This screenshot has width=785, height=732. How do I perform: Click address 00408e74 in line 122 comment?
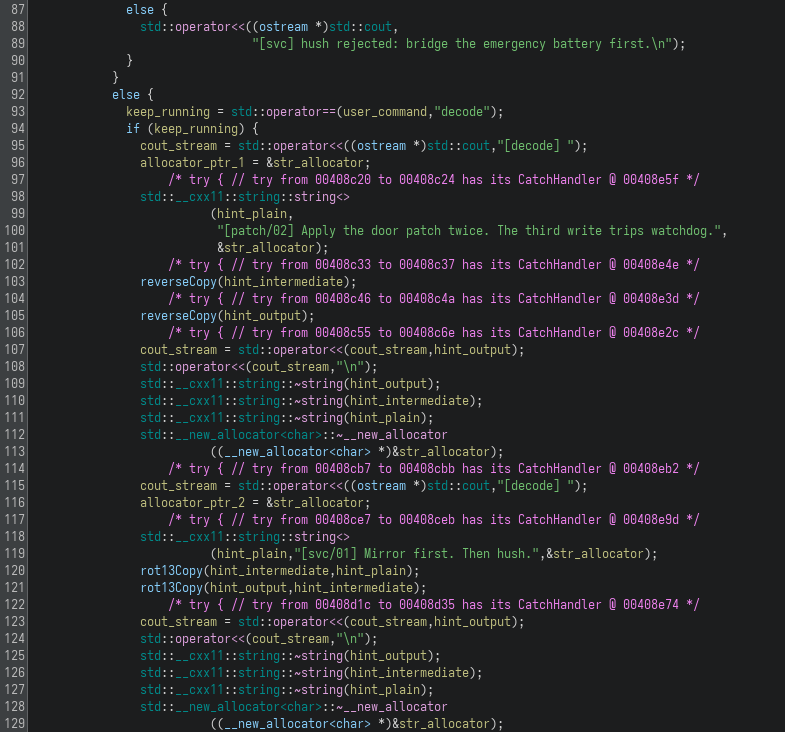click(x=651, y=604)
